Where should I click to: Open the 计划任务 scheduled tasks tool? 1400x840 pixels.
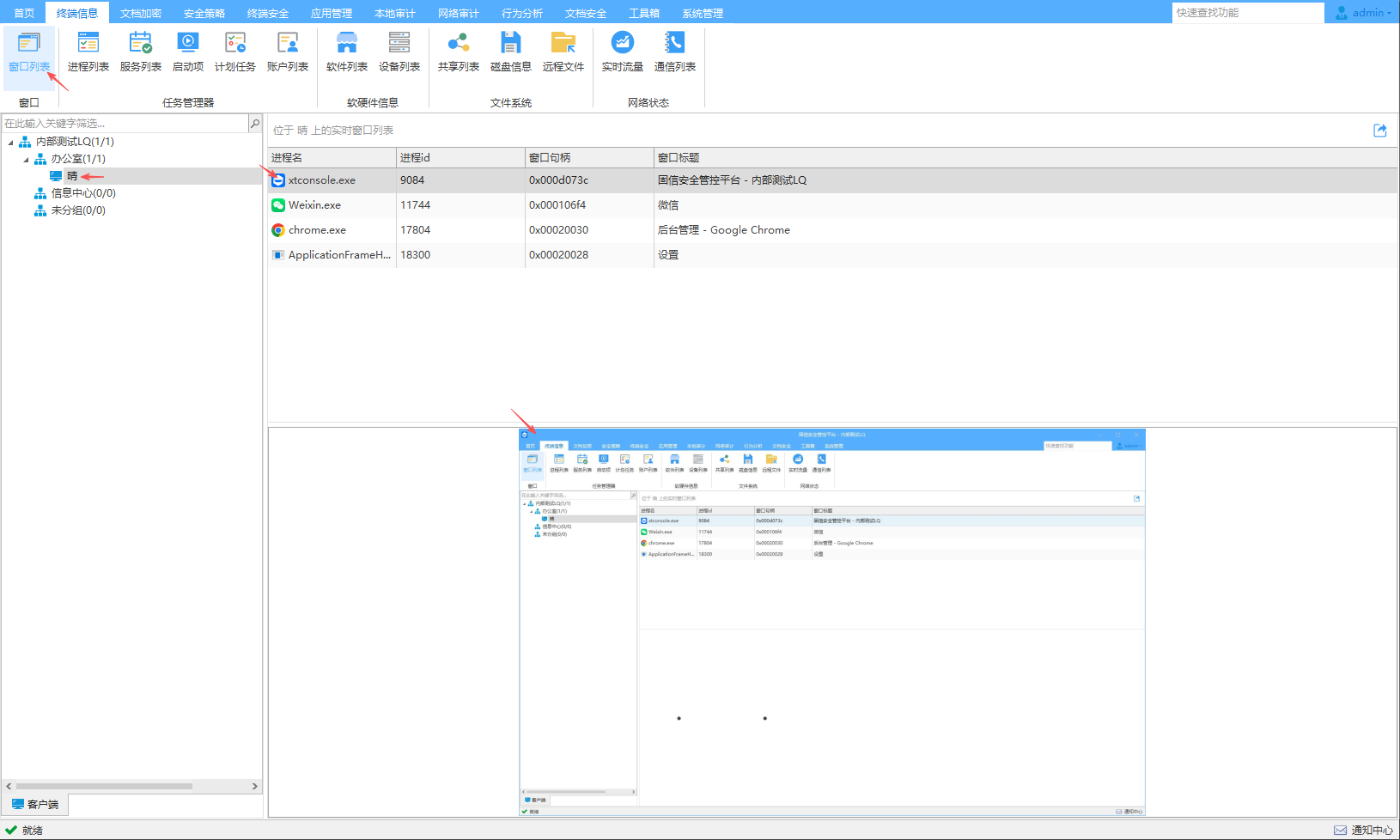coord(235,52)
